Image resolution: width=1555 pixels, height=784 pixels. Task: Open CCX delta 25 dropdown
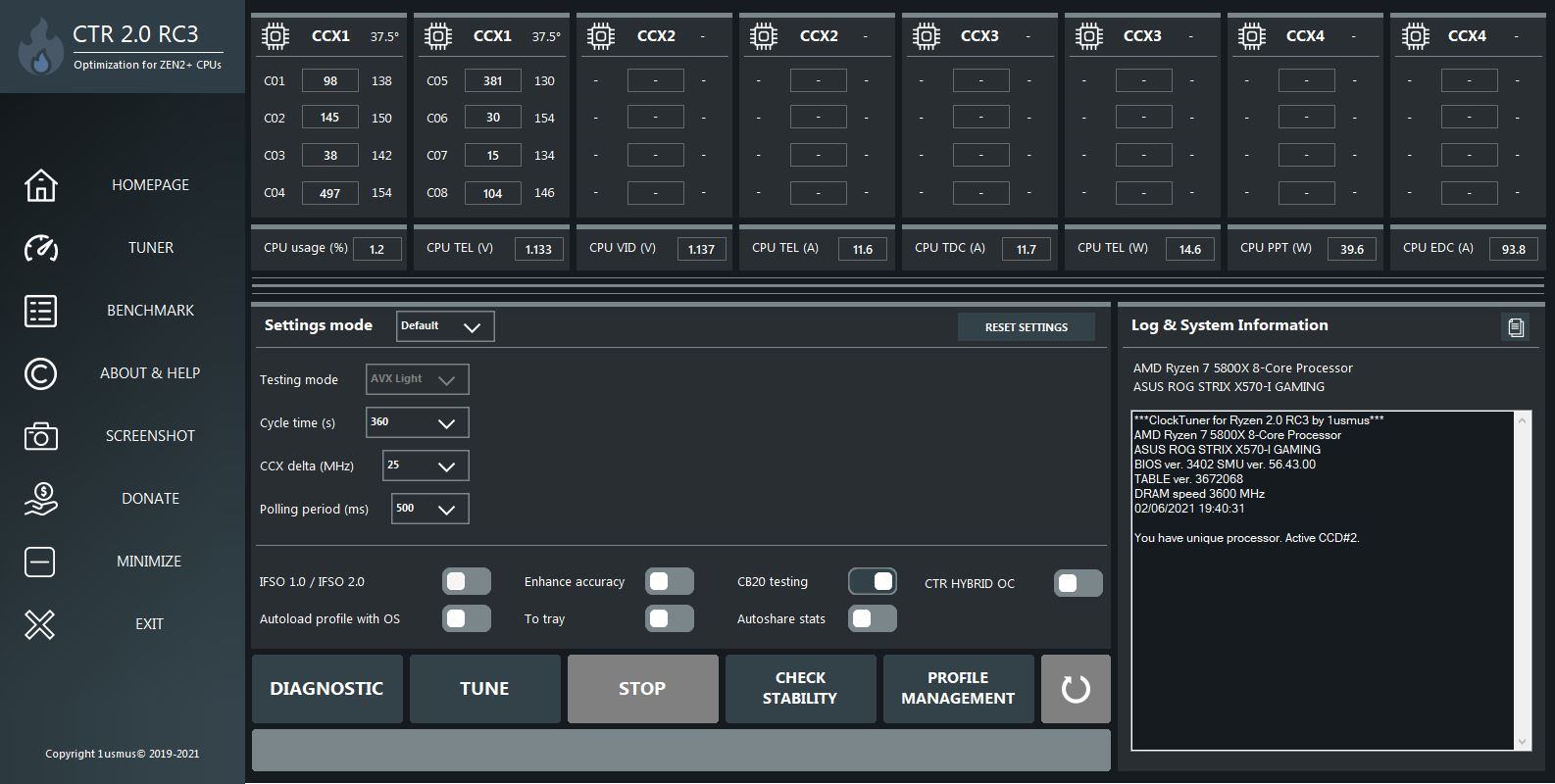[426, 465]
